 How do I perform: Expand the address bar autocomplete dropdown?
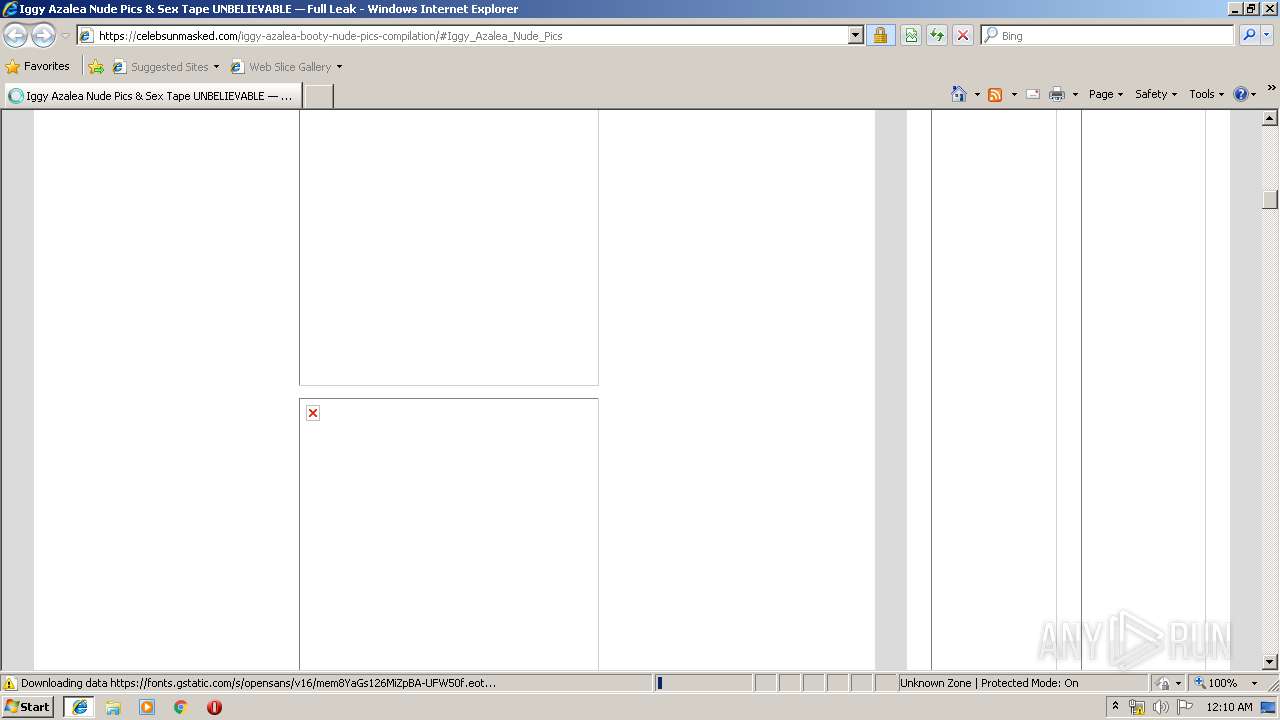pos(855,36)
